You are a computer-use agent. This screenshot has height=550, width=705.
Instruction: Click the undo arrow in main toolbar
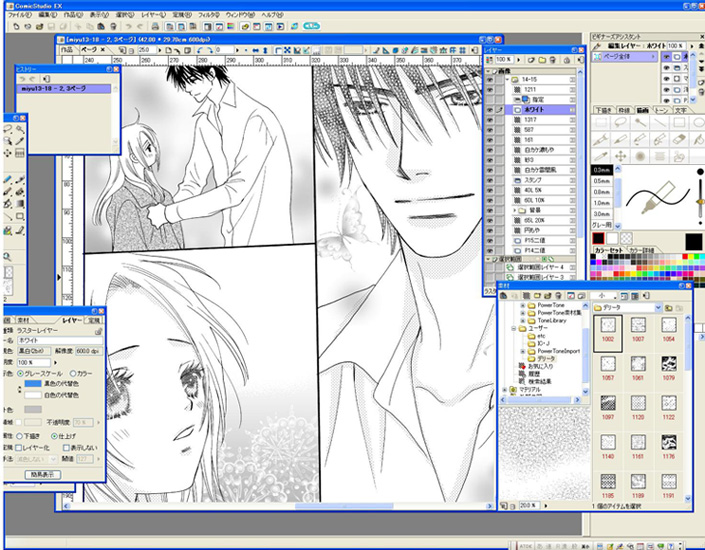point(129,27)
